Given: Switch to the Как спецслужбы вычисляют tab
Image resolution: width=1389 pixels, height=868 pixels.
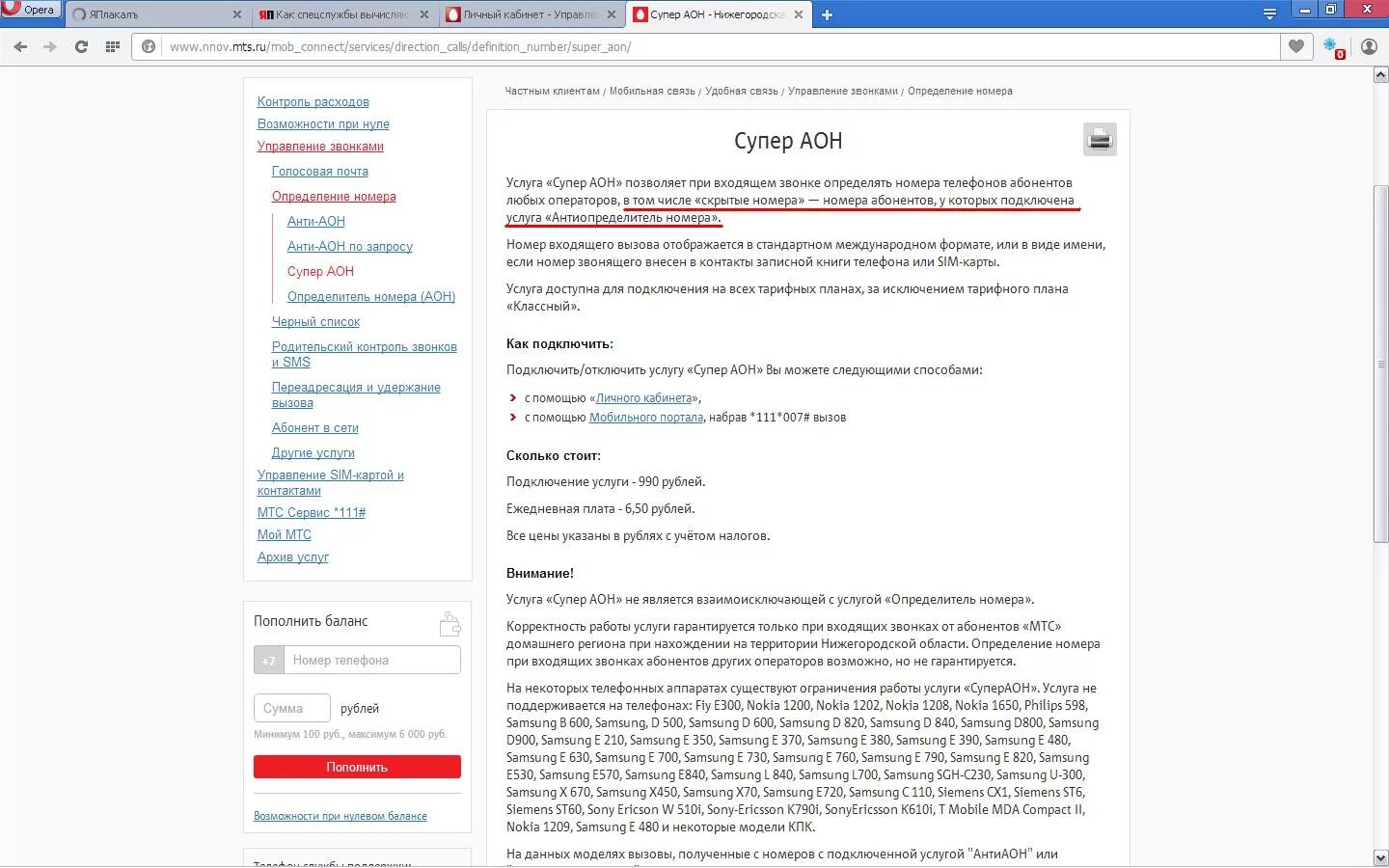Looking at the screenshot, I should point(341,14).
